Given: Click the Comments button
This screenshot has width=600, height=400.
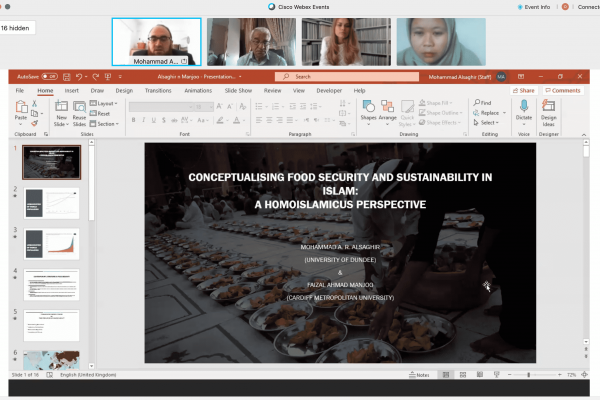Looking at the screenshot, I should coord(562,91).
